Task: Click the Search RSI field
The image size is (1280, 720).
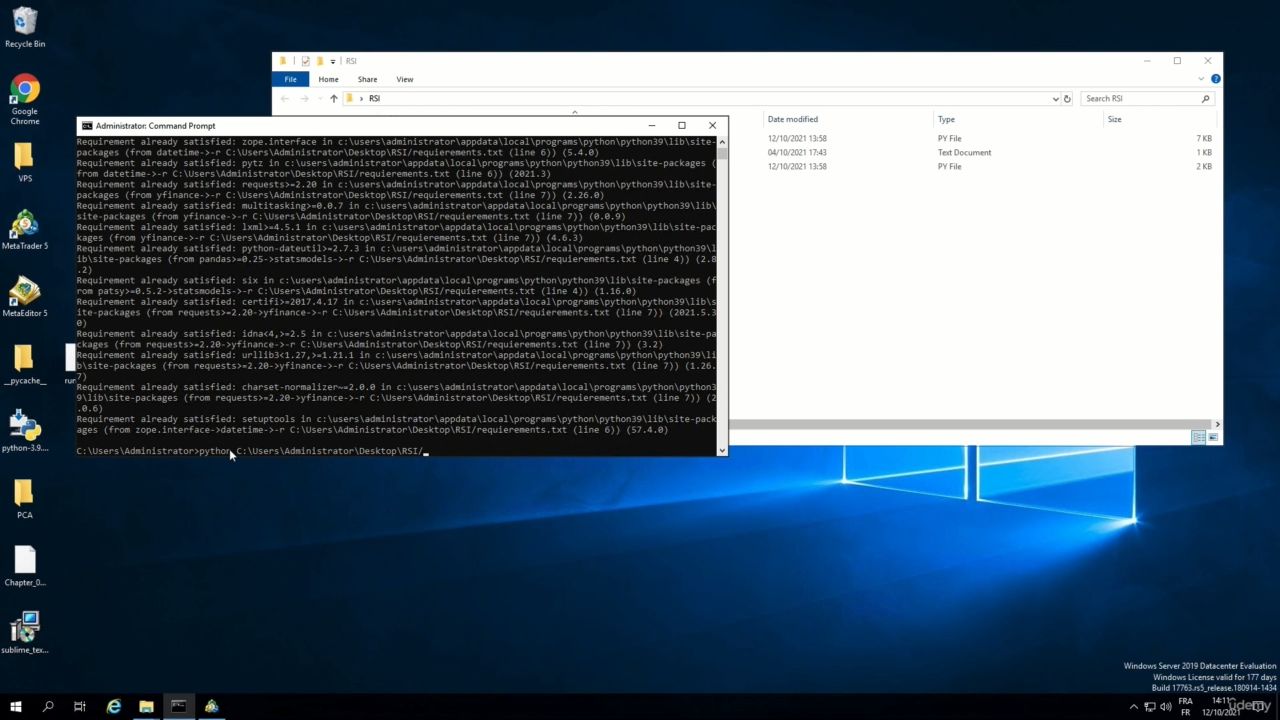Action: click(x=1140, y=99)
